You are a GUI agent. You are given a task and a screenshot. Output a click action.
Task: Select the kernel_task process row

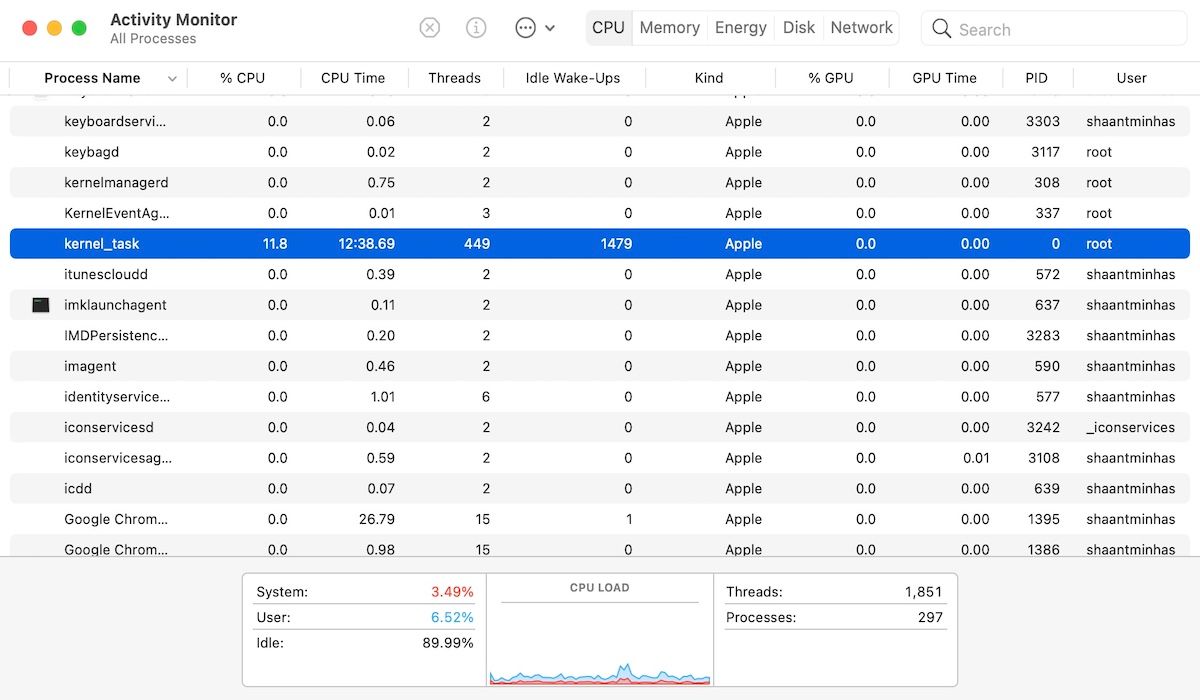(600, 244)
